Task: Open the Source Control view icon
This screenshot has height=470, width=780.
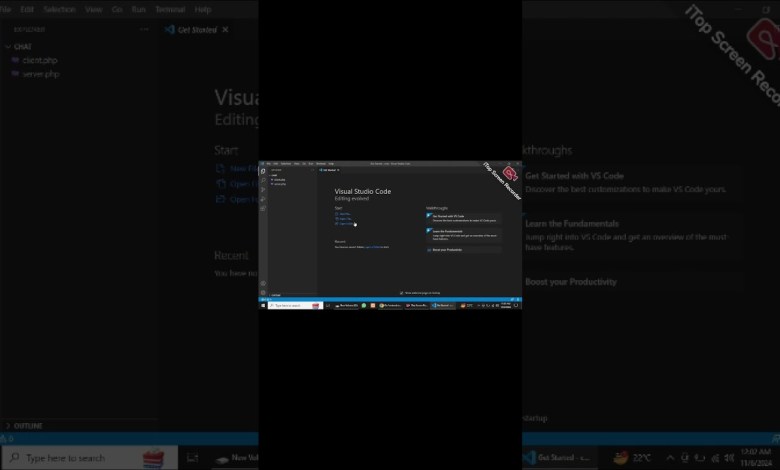Action: pyautogui.click(x=263, y=189)
